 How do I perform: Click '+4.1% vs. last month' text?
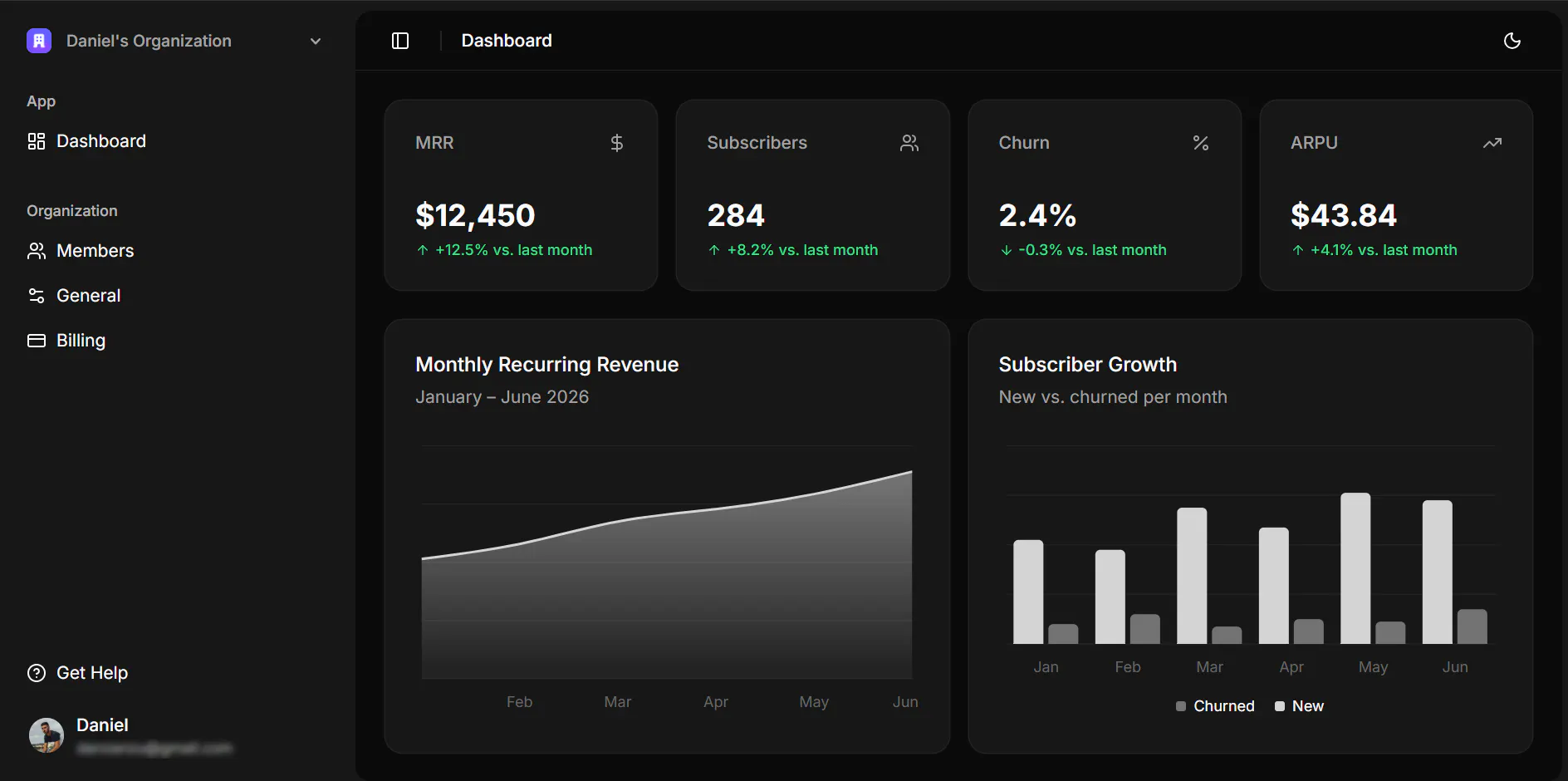1384,250
